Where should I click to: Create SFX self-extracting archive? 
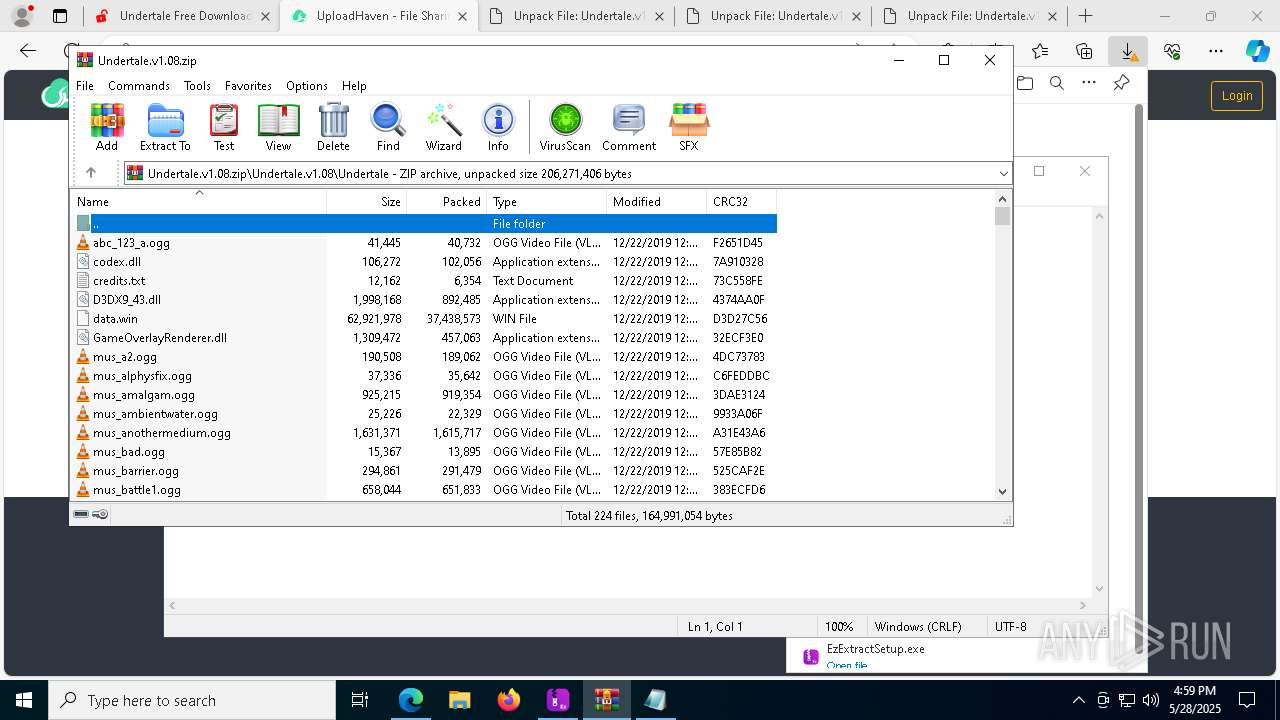tap(689, 127)
